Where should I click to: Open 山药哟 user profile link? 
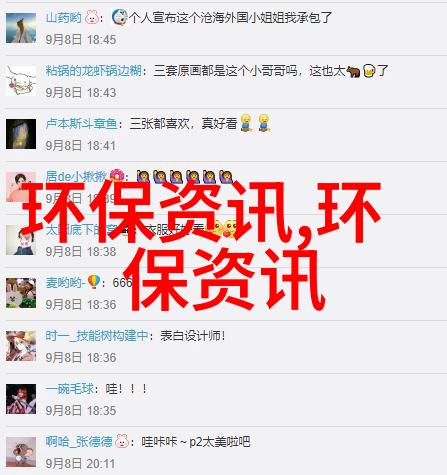pyautogui.click(x=63, y=17)
